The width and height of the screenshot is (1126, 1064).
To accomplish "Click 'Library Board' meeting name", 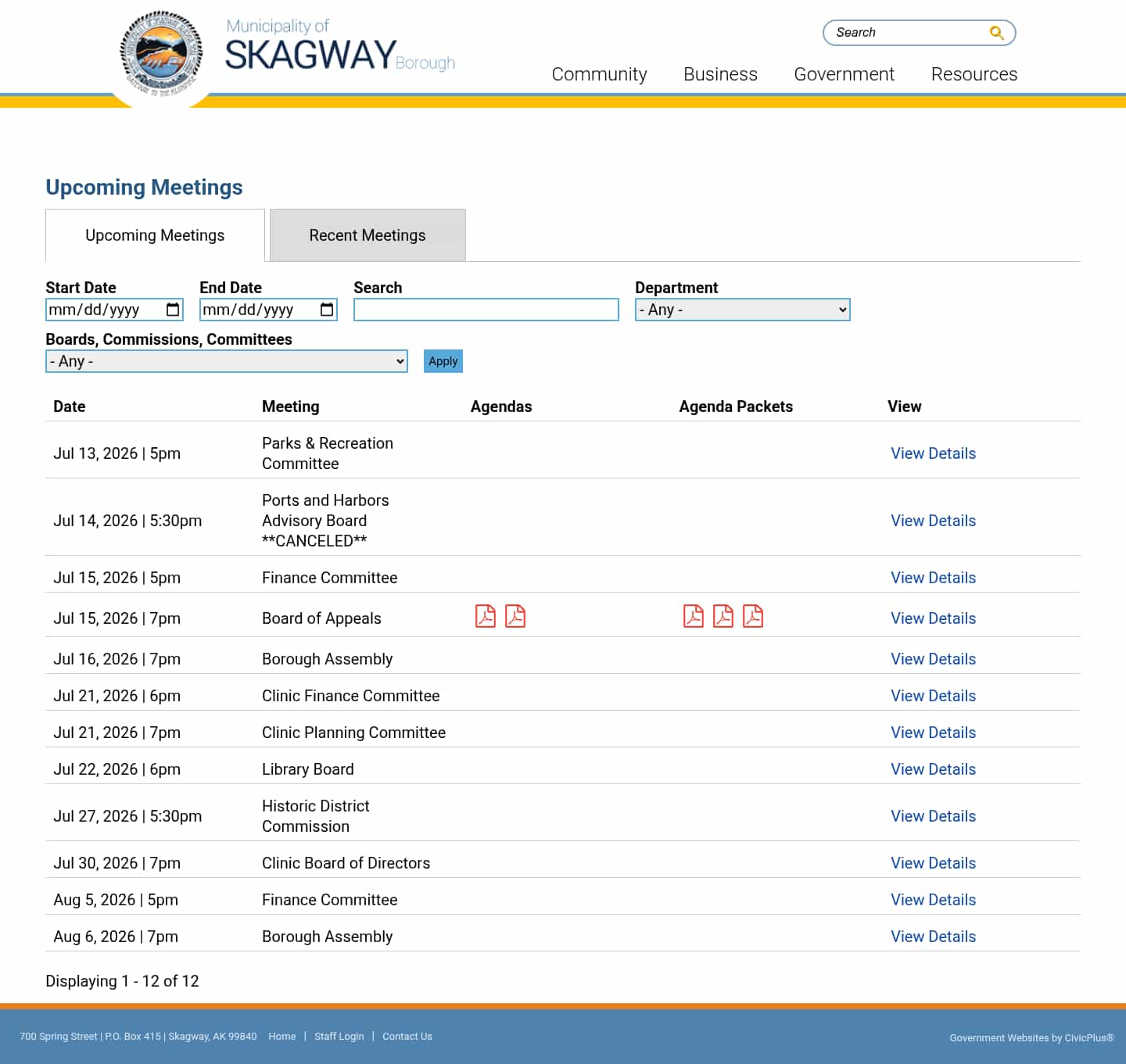I will (x=308, y=769).
